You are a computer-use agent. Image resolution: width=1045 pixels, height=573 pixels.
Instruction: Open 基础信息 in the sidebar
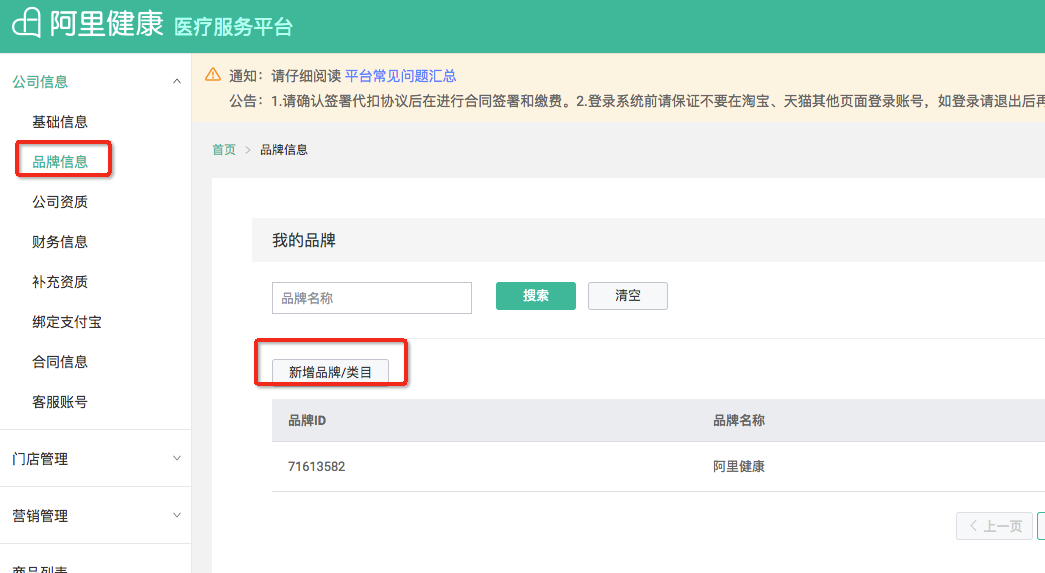click(x=60, y=122)
